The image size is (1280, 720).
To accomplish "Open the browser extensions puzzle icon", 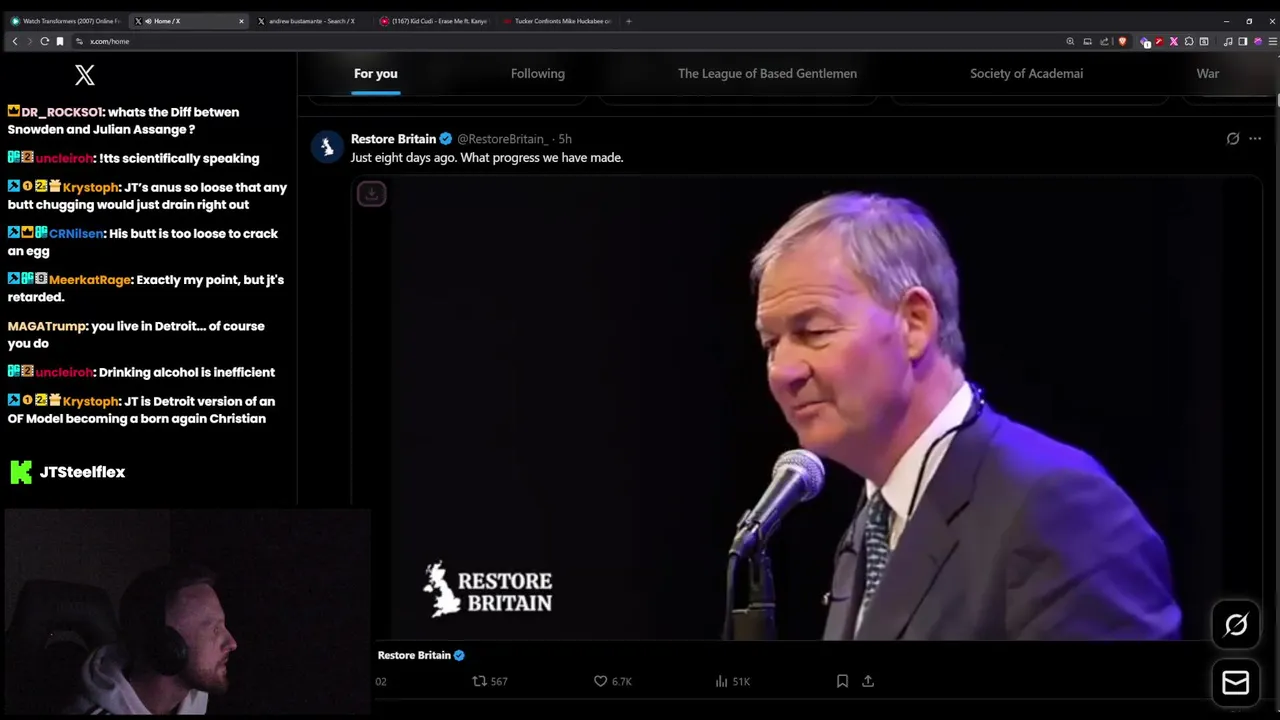I will (x=1189, y=41).
